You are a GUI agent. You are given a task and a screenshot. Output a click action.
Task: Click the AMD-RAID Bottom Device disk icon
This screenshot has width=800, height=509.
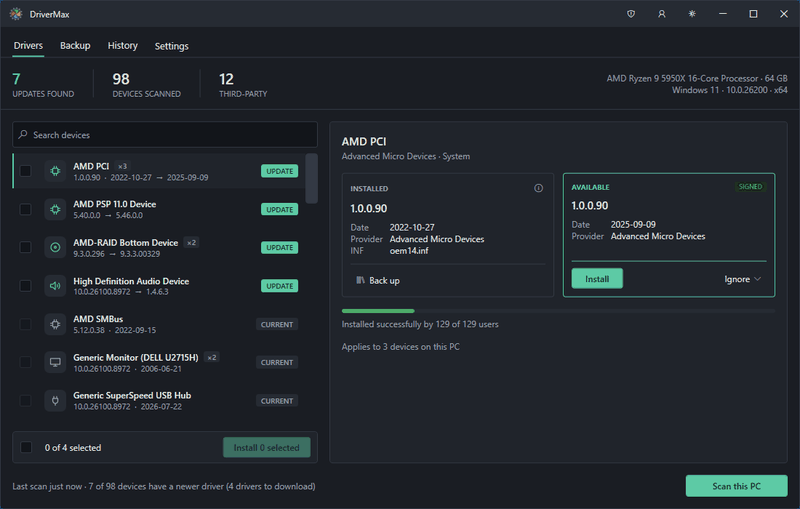click(x=55, y=247)
